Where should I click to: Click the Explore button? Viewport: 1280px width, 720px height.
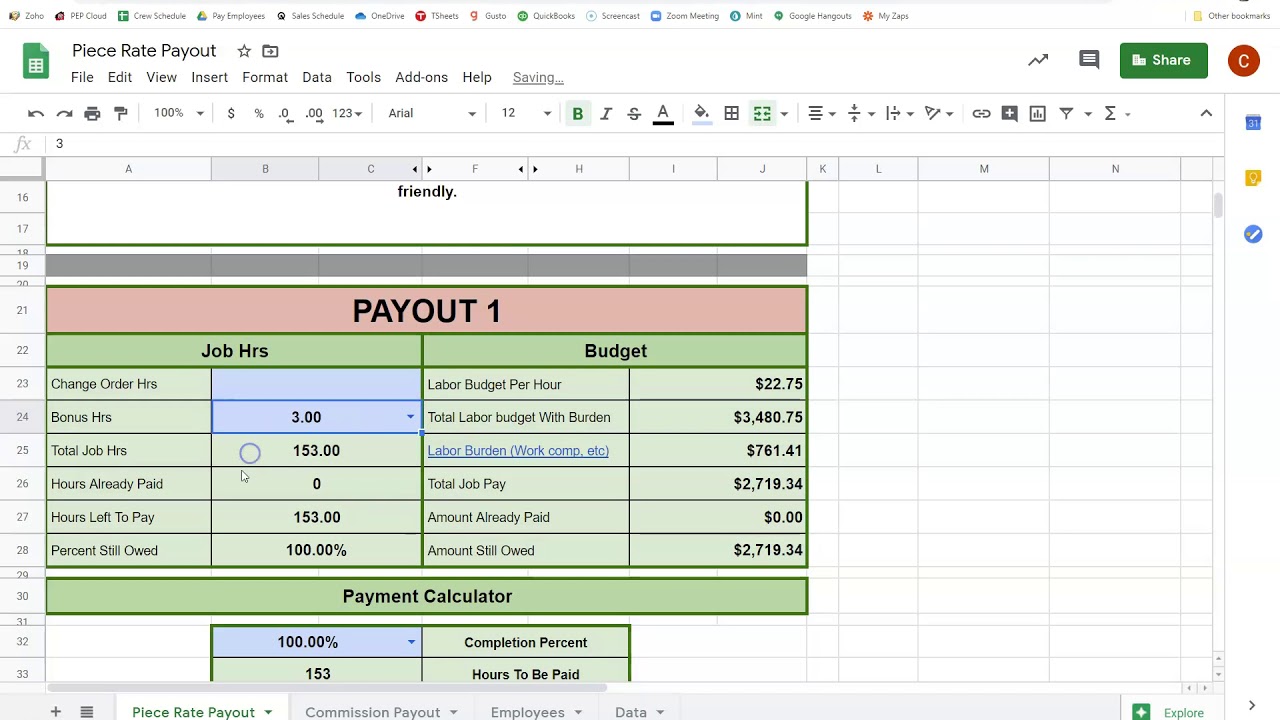(1169, 712)
